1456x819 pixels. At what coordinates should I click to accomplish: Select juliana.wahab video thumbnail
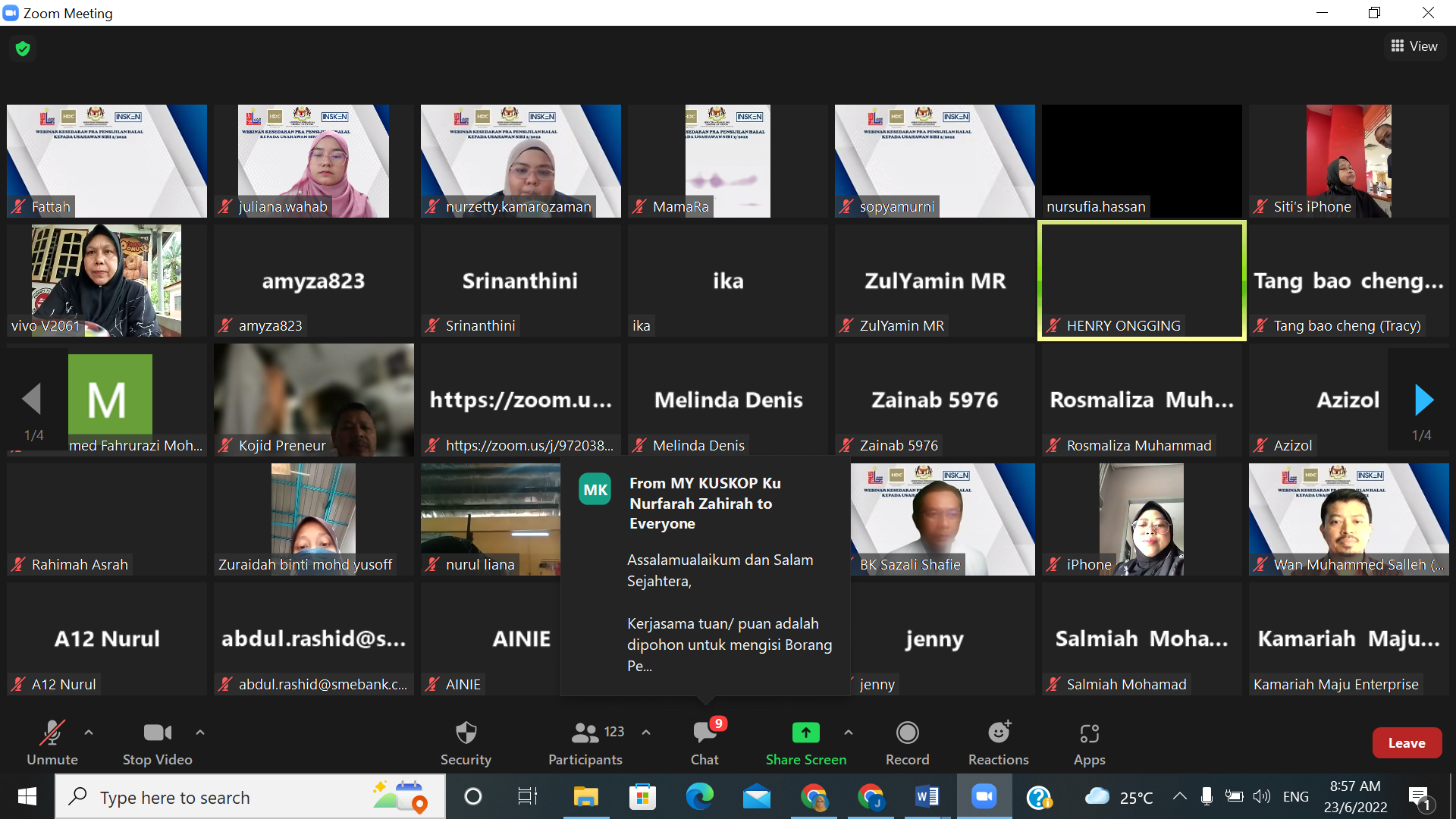tap(313, 161)
